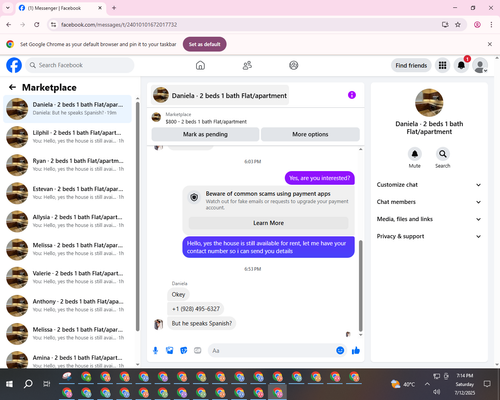This screenshot has width=500, height=400.
Task: Click the 'But he speaks Spanish?' message
Action: [x=202, y=323]
